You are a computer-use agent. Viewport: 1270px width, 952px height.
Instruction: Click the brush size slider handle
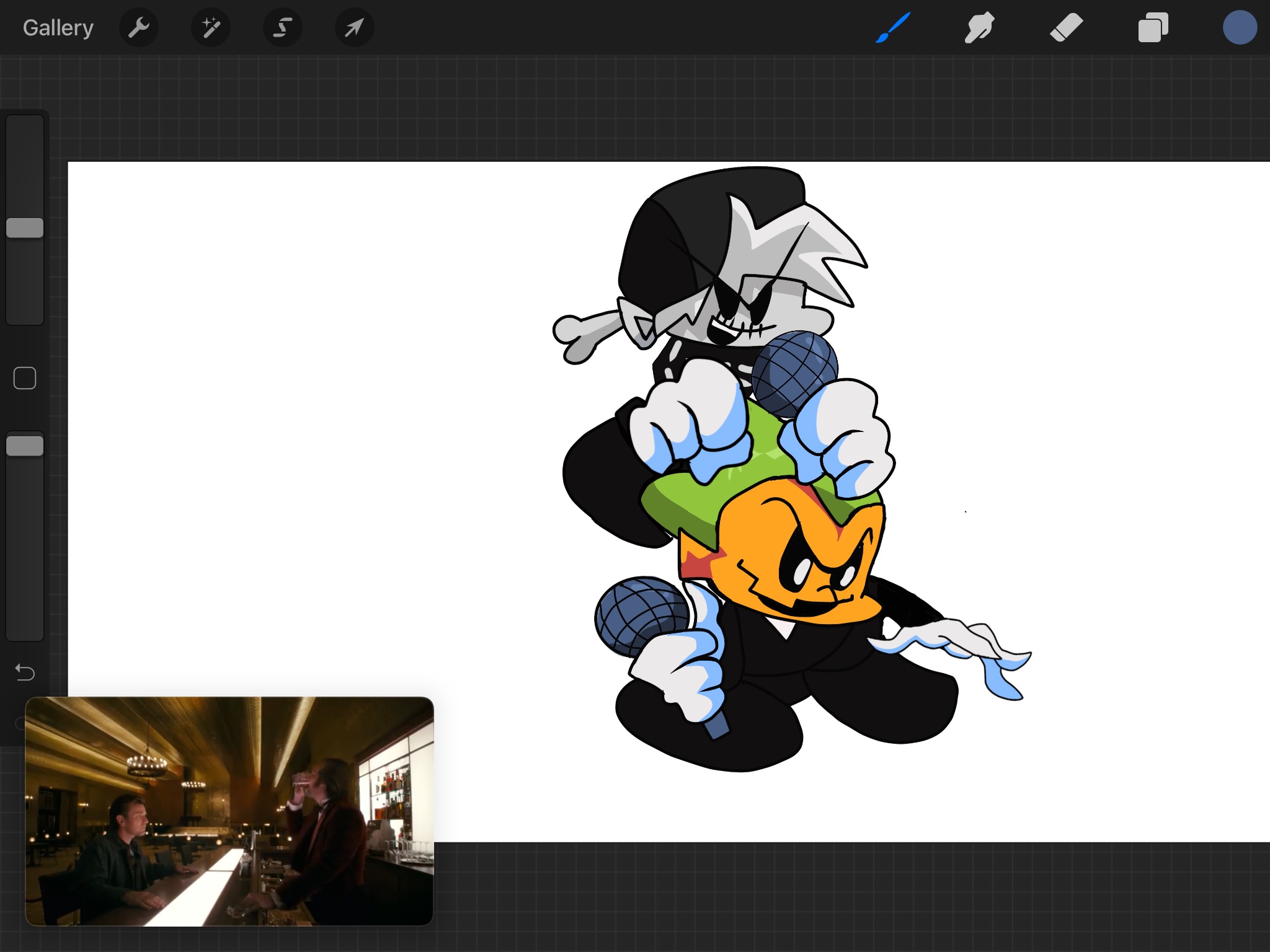pyautogui.click(x=25, y=228)
